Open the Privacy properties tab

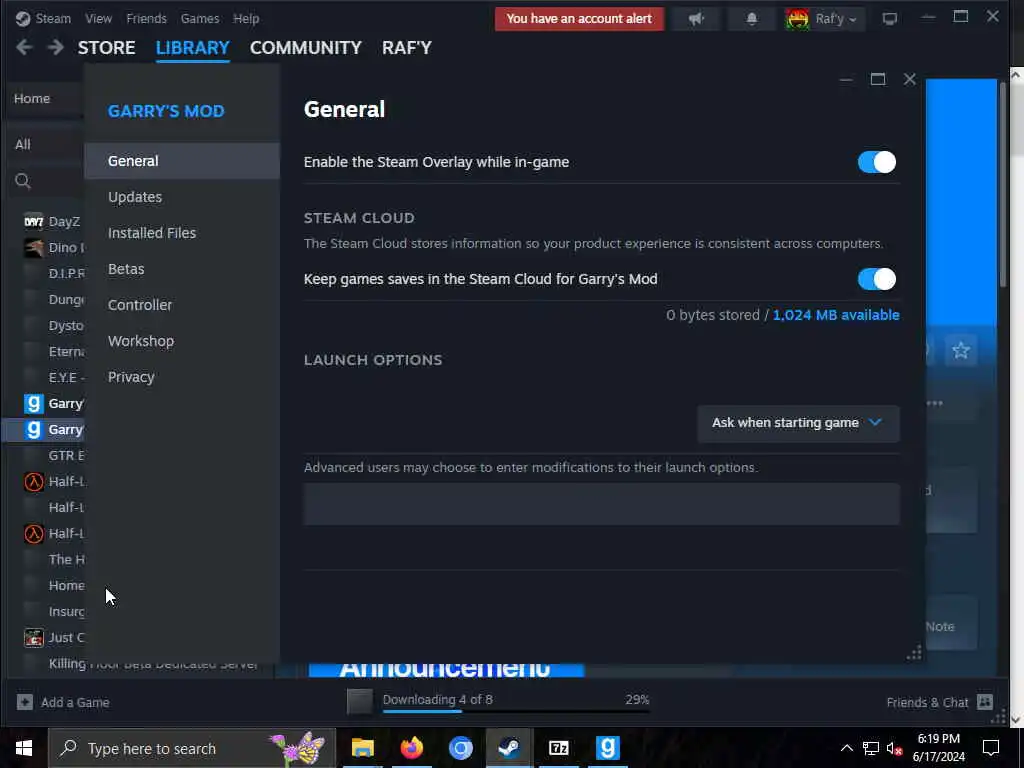tap(182, 377)
